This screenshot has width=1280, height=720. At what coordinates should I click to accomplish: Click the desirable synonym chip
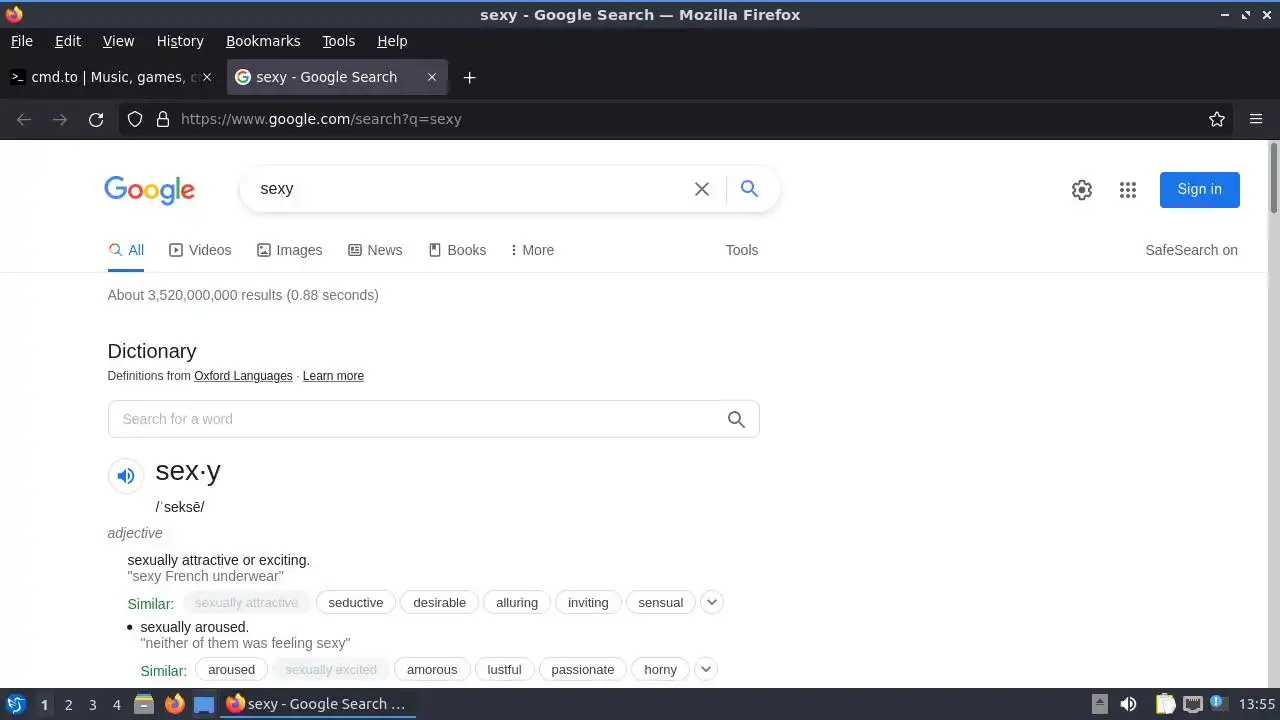pyautogui.click(x=440, y=602)
